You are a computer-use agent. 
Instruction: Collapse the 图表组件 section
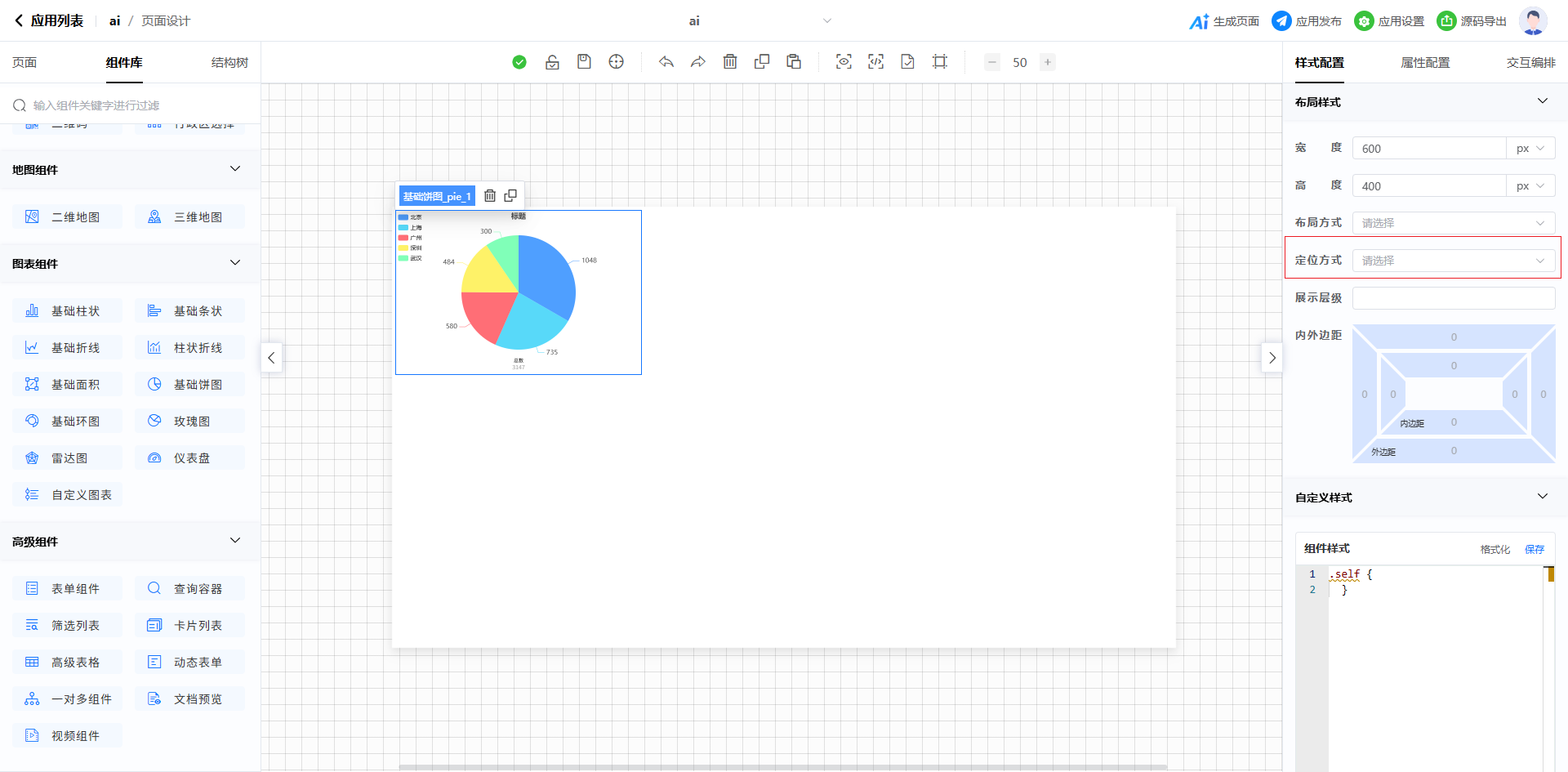[x=235, y=263]
